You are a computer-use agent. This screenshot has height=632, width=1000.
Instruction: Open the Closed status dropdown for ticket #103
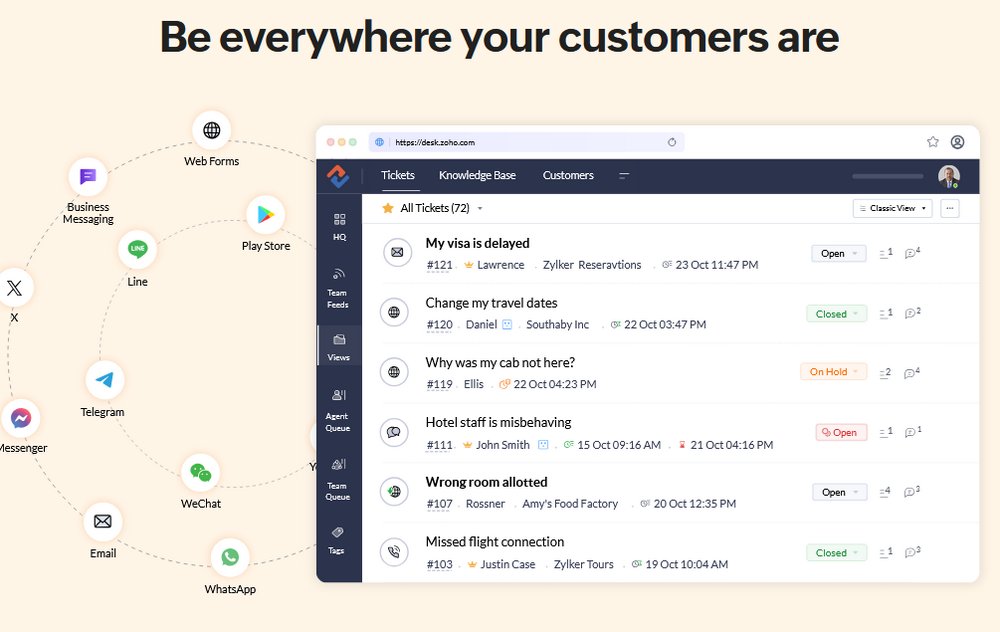tap(837, 553)
